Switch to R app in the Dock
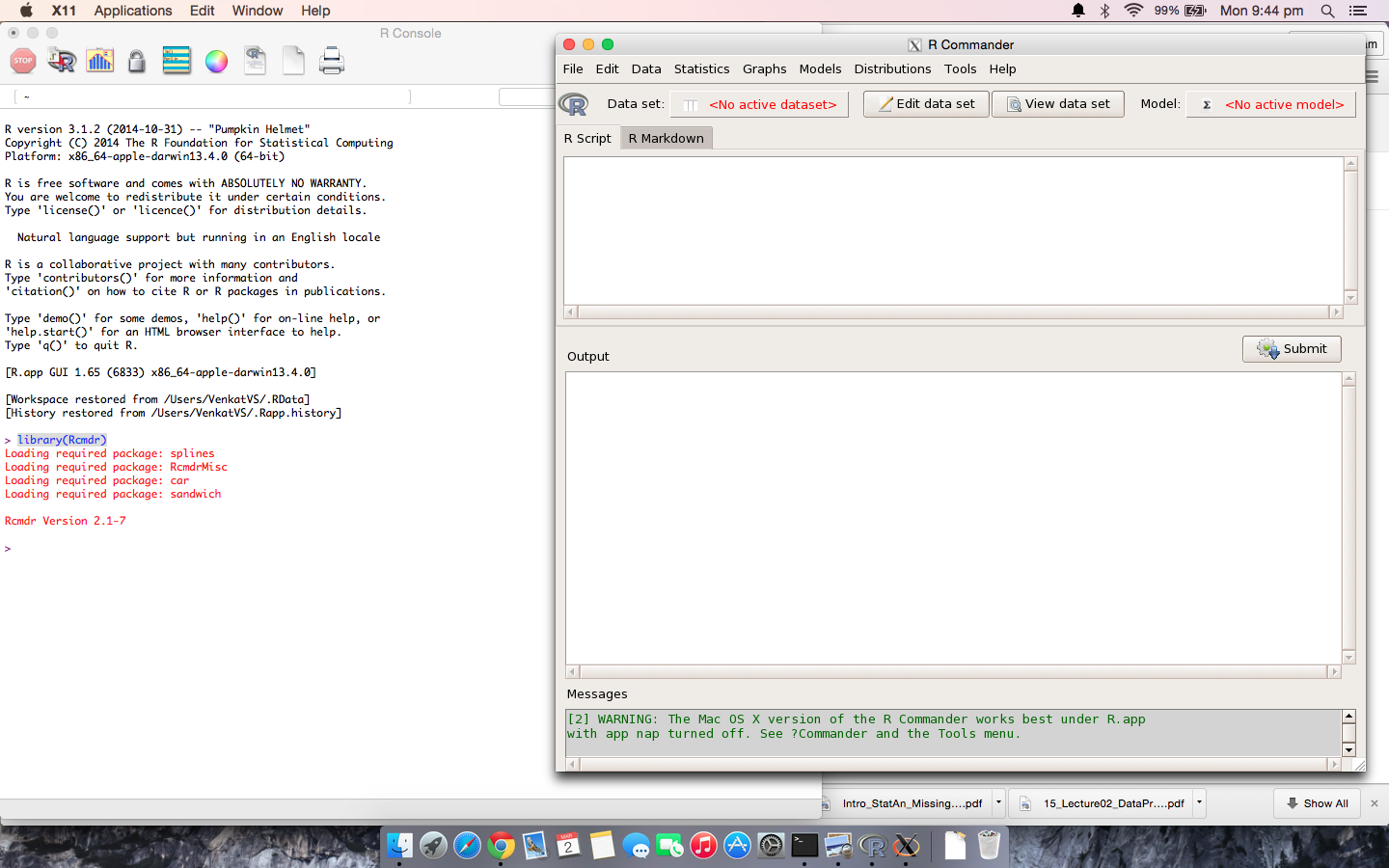Image resolution: width=1389 pixels, height=868 pixels. 872,846
